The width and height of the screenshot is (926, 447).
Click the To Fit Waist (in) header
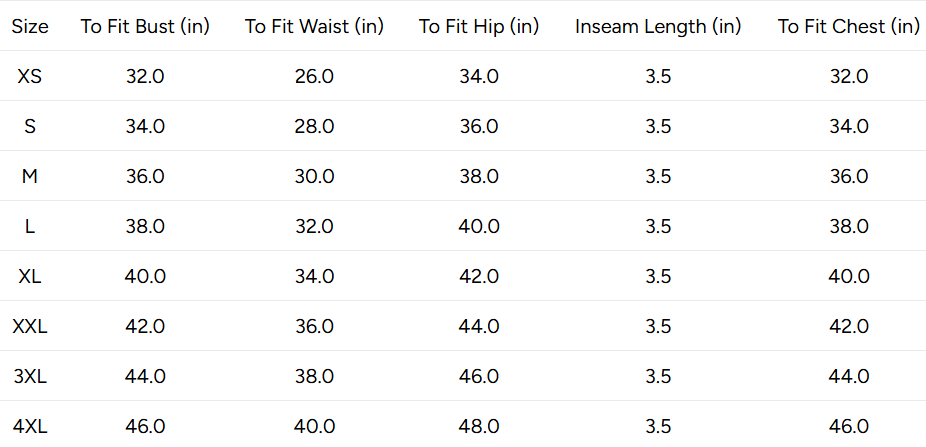point(314,27)
